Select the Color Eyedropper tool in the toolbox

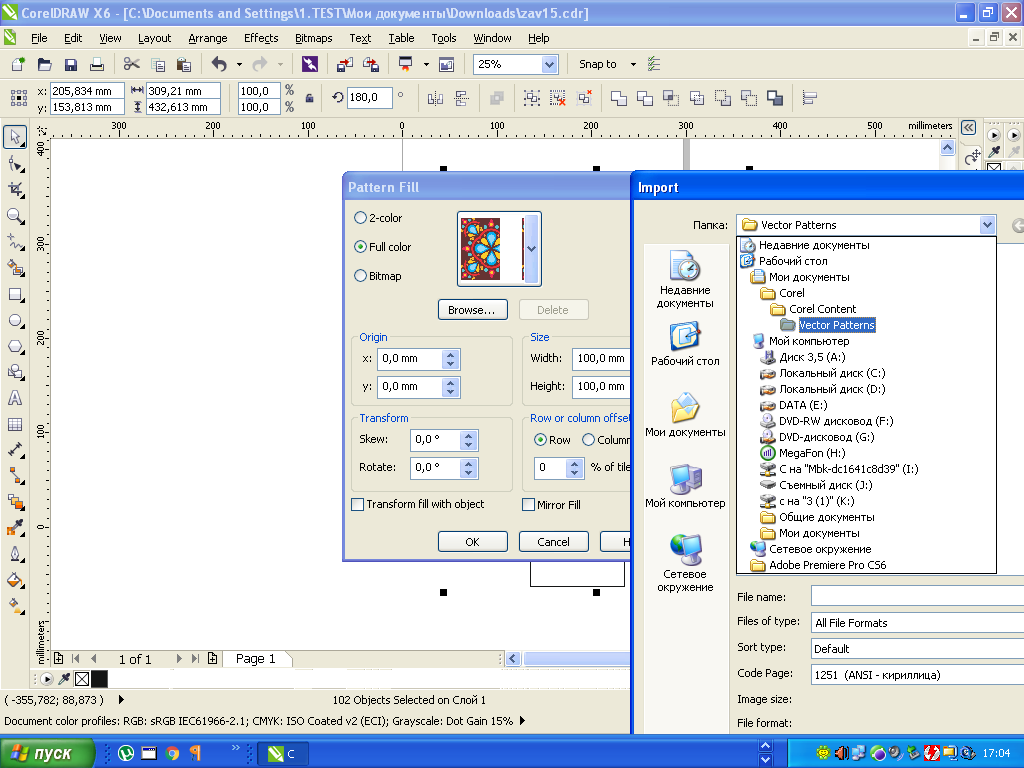coord(15,528)
